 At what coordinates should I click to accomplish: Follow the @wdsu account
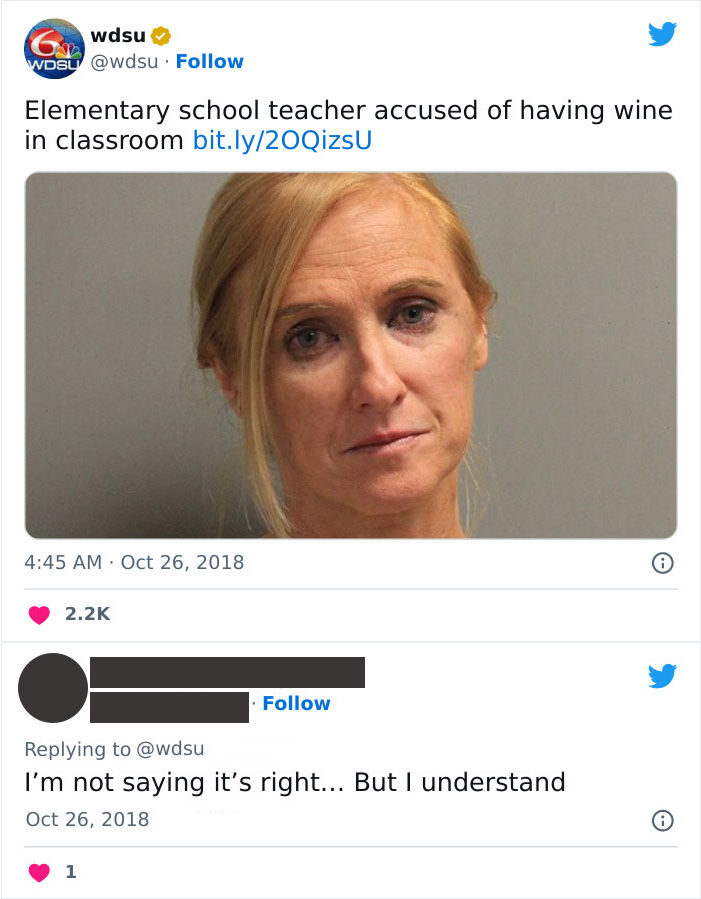pos(209,62)
